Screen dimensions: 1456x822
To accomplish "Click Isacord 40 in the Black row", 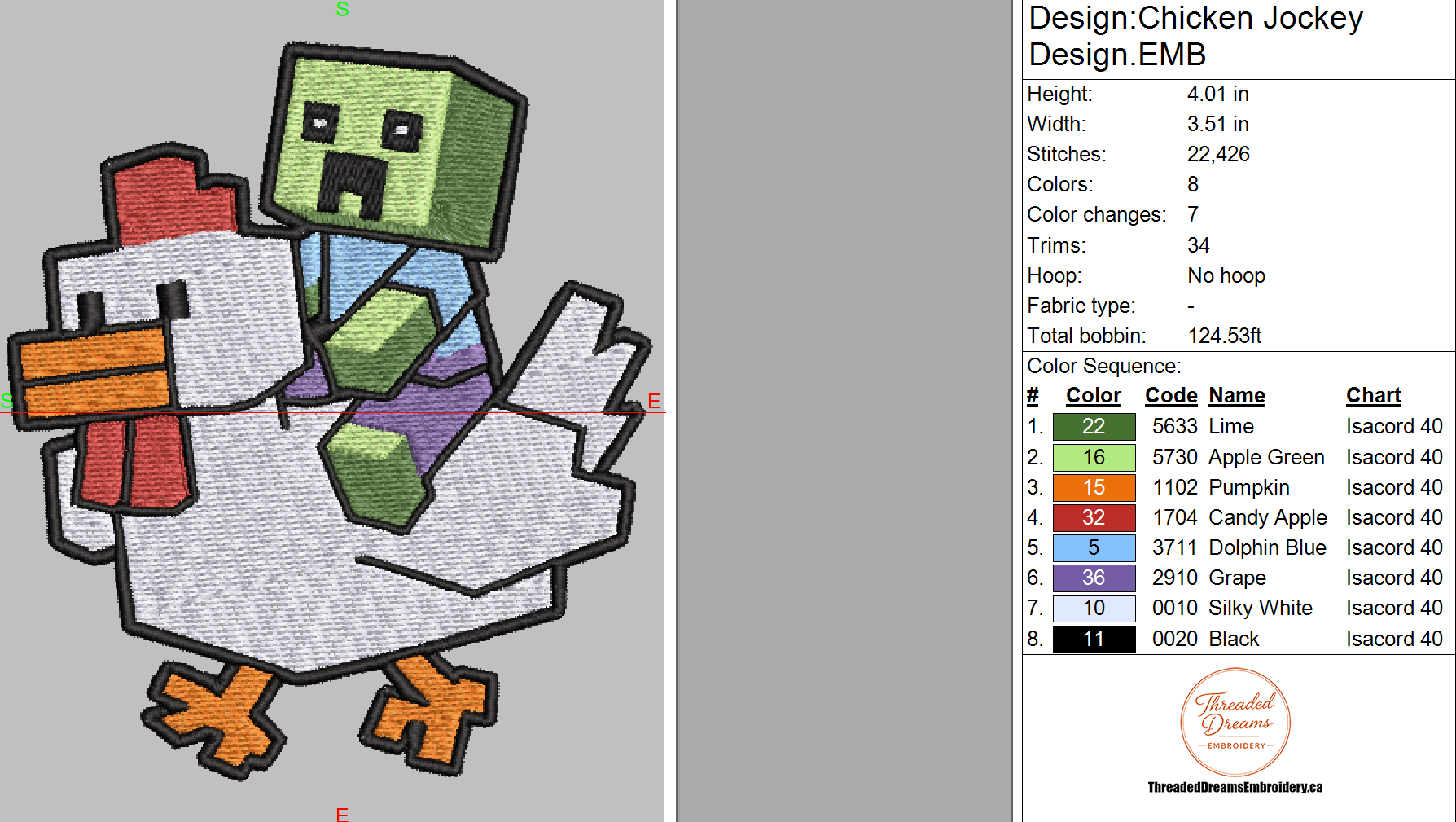I will tap(1394, 639).
